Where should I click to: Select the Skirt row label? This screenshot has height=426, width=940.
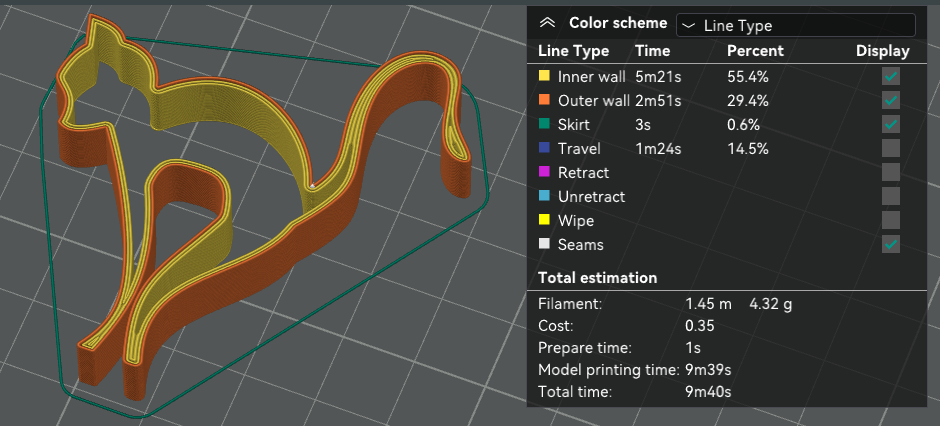point(574,125)
